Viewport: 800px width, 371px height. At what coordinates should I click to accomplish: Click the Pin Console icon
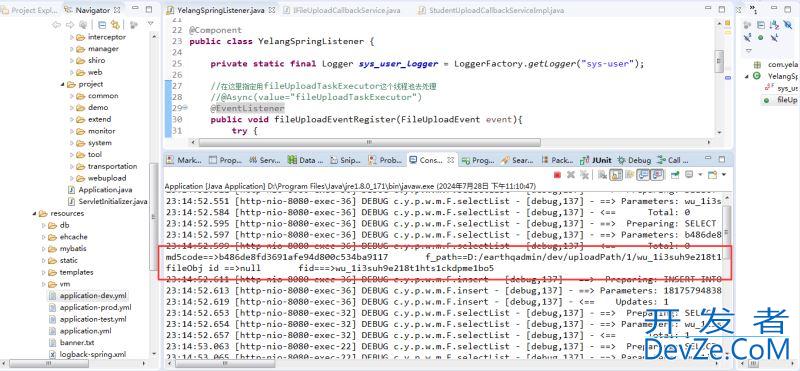pyautogui.click(x=675, y=175)
